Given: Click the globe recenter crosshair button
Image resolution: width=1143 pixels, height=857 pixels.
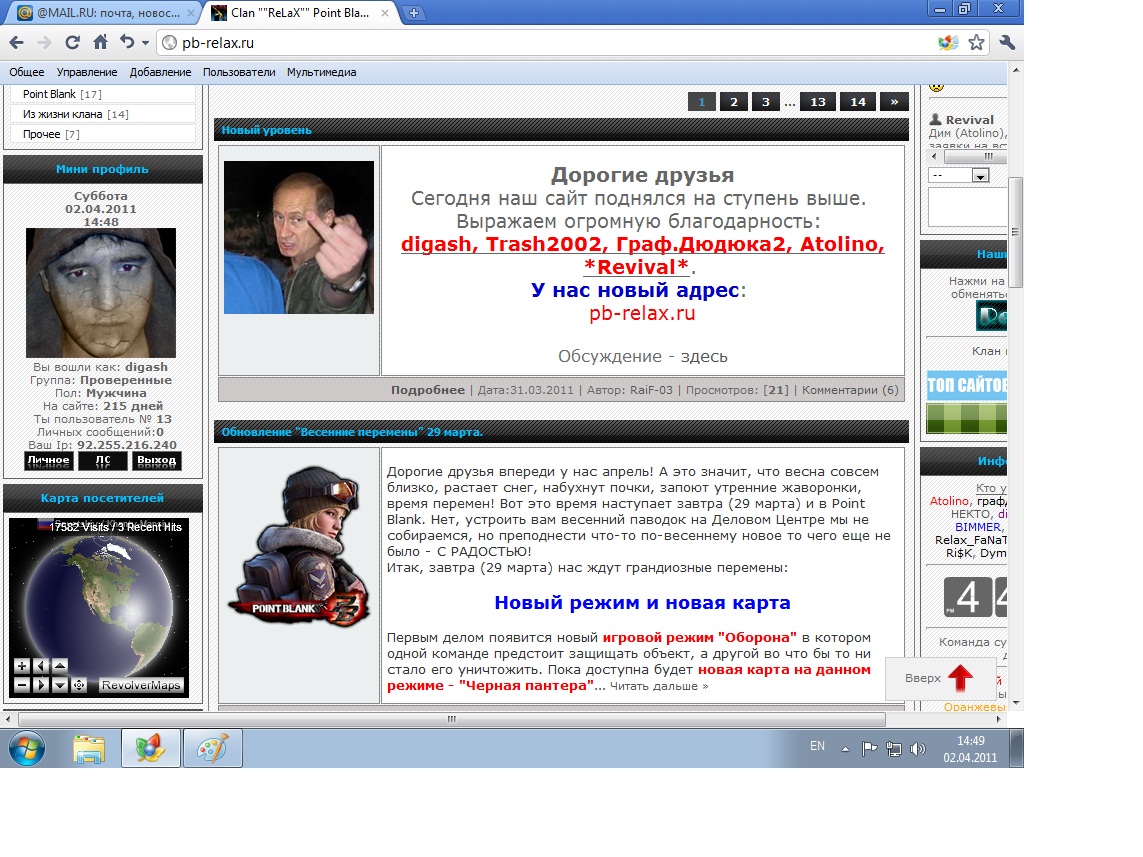Looking at the screenshot, I should click(79, 685).
